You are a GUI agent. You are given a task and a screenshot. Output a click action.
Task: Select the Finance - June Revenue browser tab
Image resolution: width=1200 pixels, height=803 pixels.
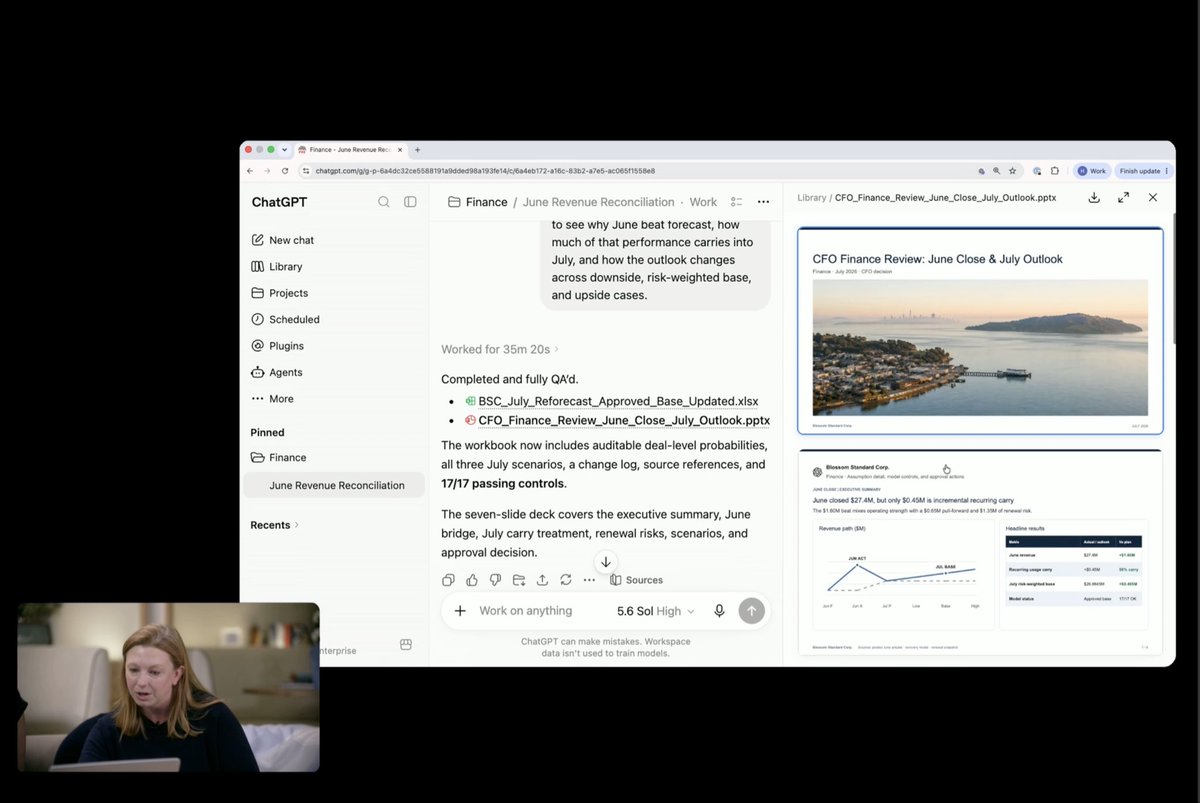(349, 150)
